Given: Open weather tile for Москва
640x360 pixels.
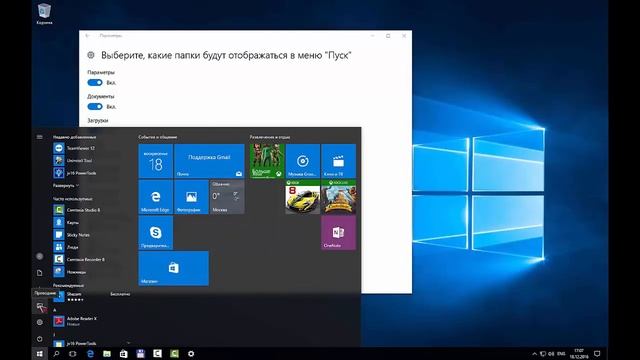Looking at the screenshot, I should coord(227,197).
